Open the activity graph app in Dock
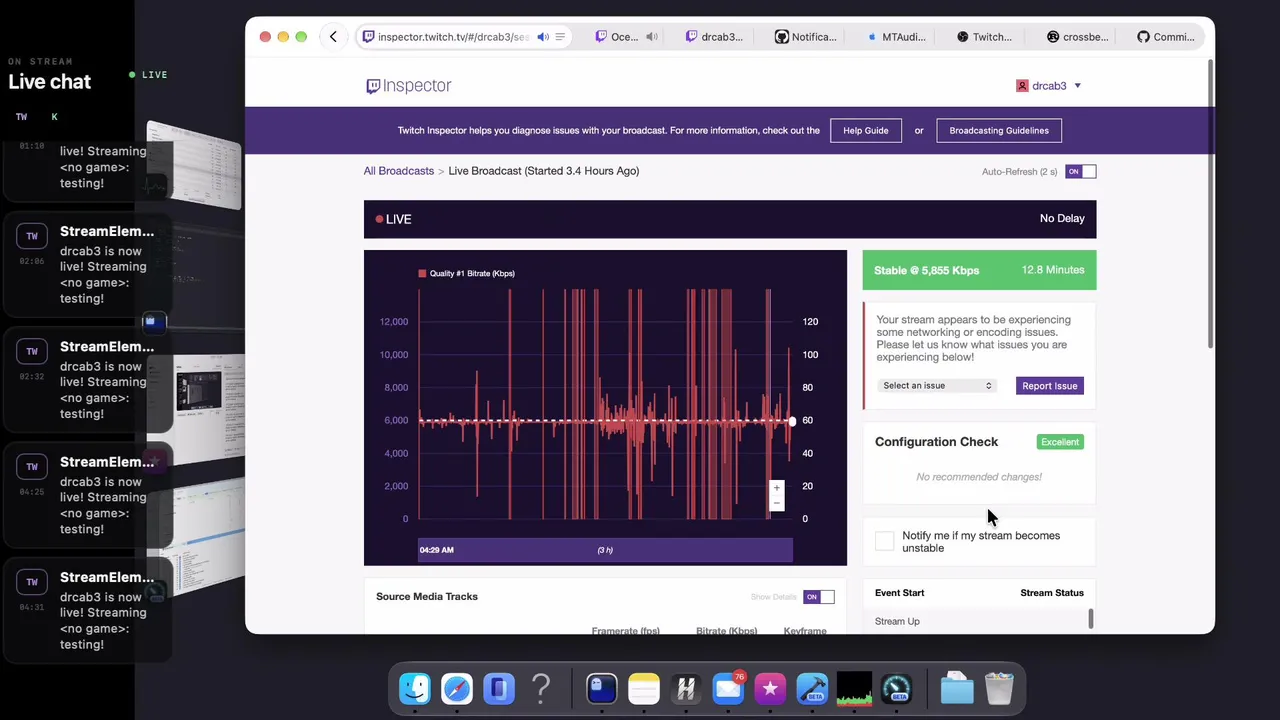The height and width of the screenshot is (720, 1280). [854, 688]
